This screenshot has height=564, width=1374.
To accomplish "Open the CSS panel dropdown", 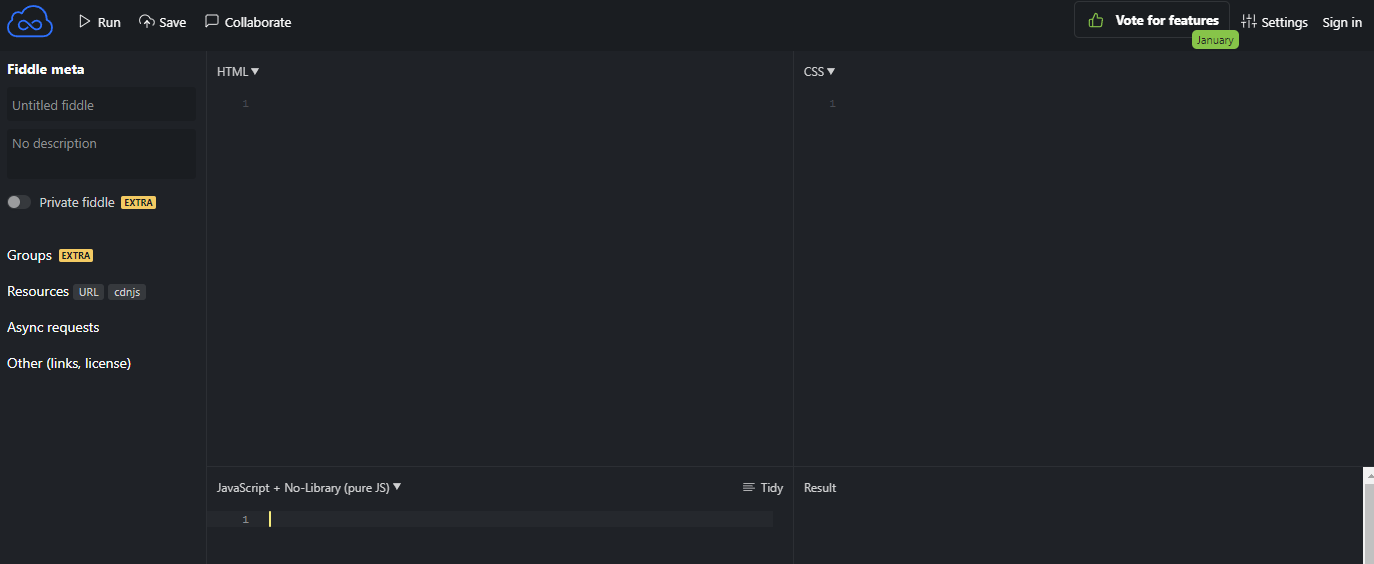I will tap(819, 71).
